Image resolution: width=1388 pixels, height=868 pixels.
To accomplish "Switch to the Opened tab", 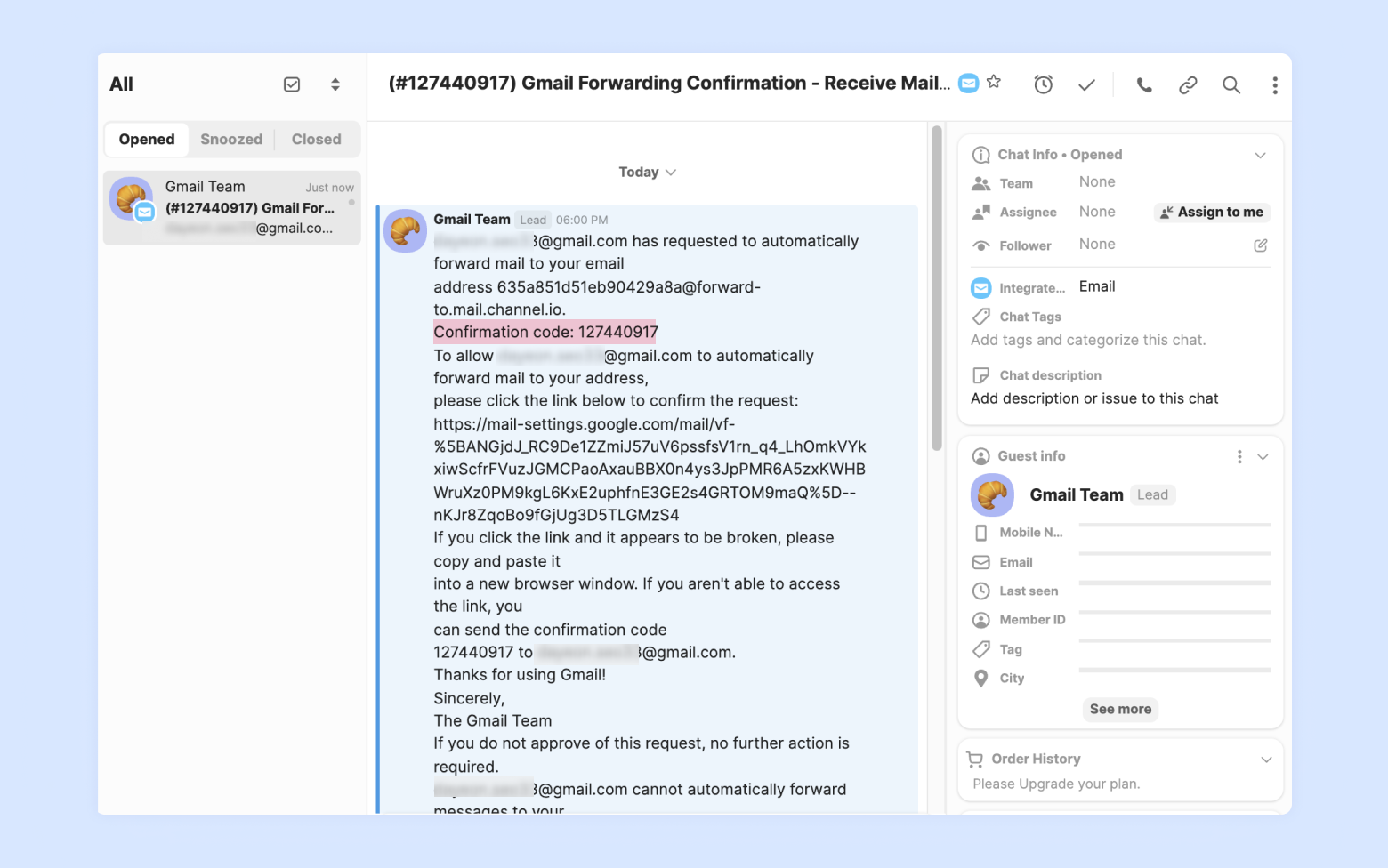I will (147, 140).
